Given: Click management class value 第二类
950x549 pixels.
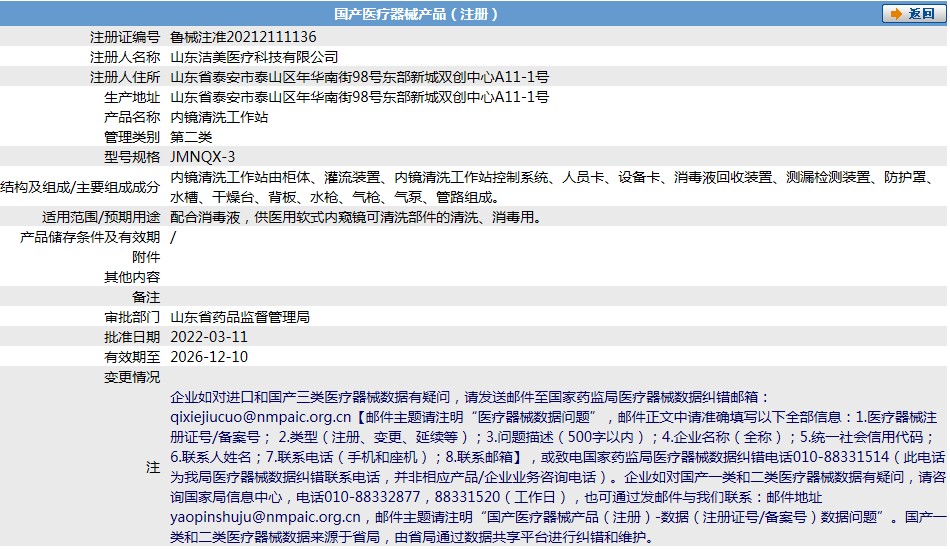Looking at the screenshot, I should click(x=191, y=137).
